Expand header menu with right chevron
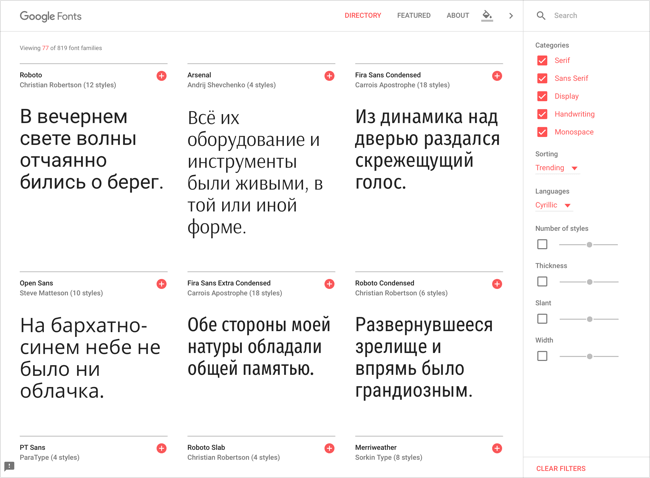 click(x=511, y=16)
